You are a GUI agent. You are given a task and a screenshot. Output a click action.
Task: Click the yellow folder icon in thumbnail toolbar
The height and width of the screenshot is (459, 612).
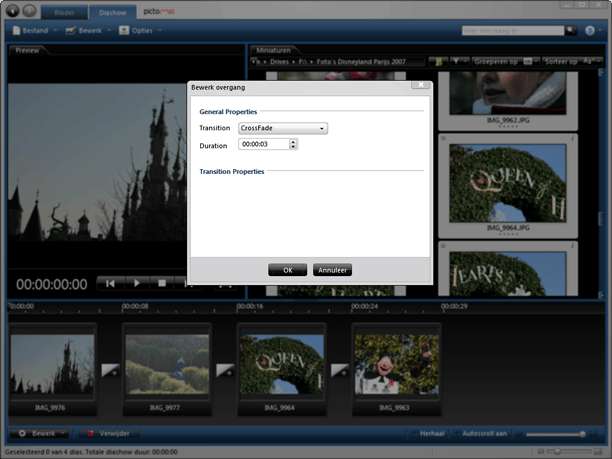tap(438, 61)
